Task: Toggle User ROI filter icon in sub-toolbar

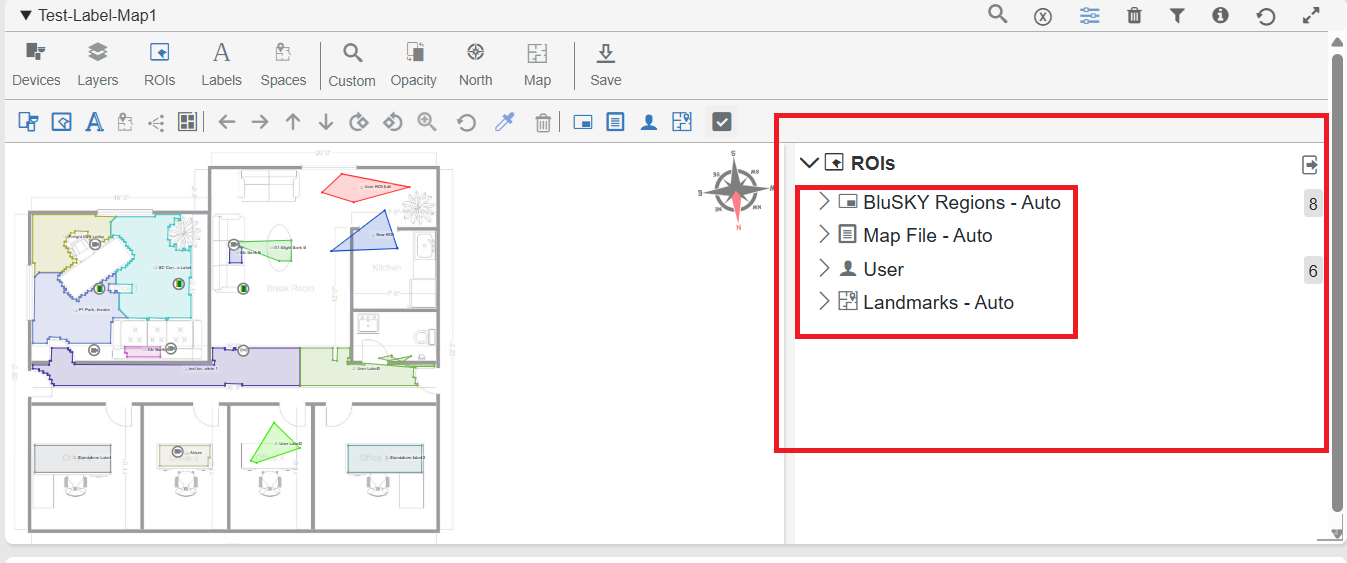Action: click(649, 122)
